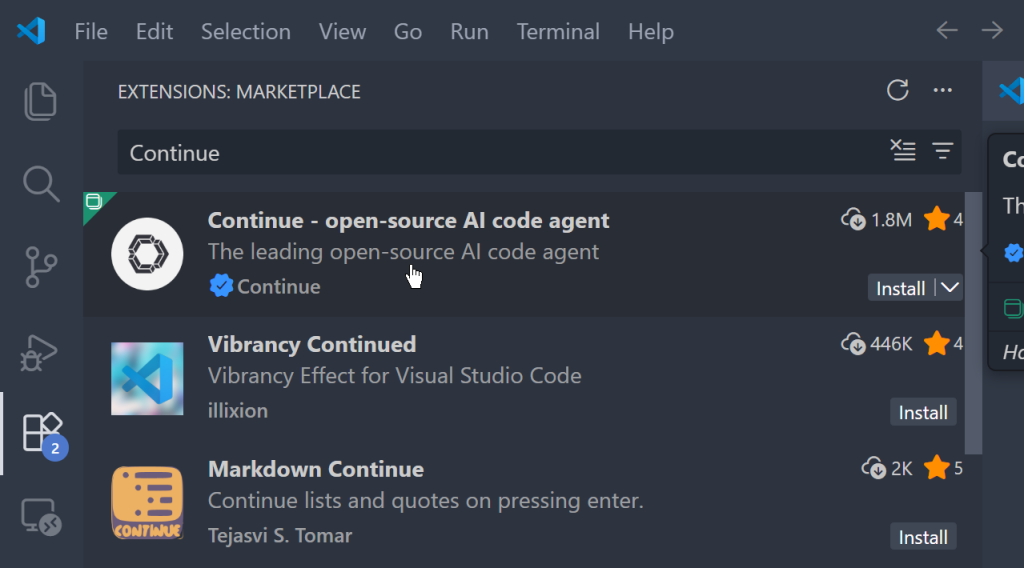Open the Terminal menu
Image resolution: width=1024 pixels, height=568 pixels.
[x=558, y=32]
